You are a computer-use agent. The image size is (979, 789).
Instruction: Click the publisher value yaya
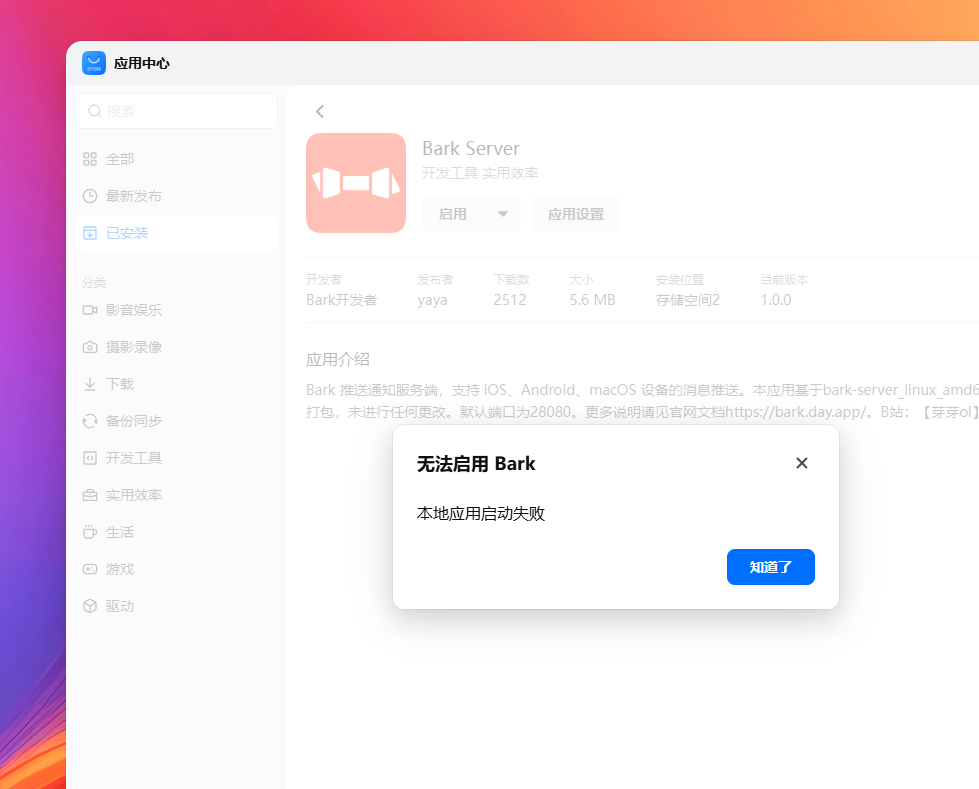coord(433,300)
